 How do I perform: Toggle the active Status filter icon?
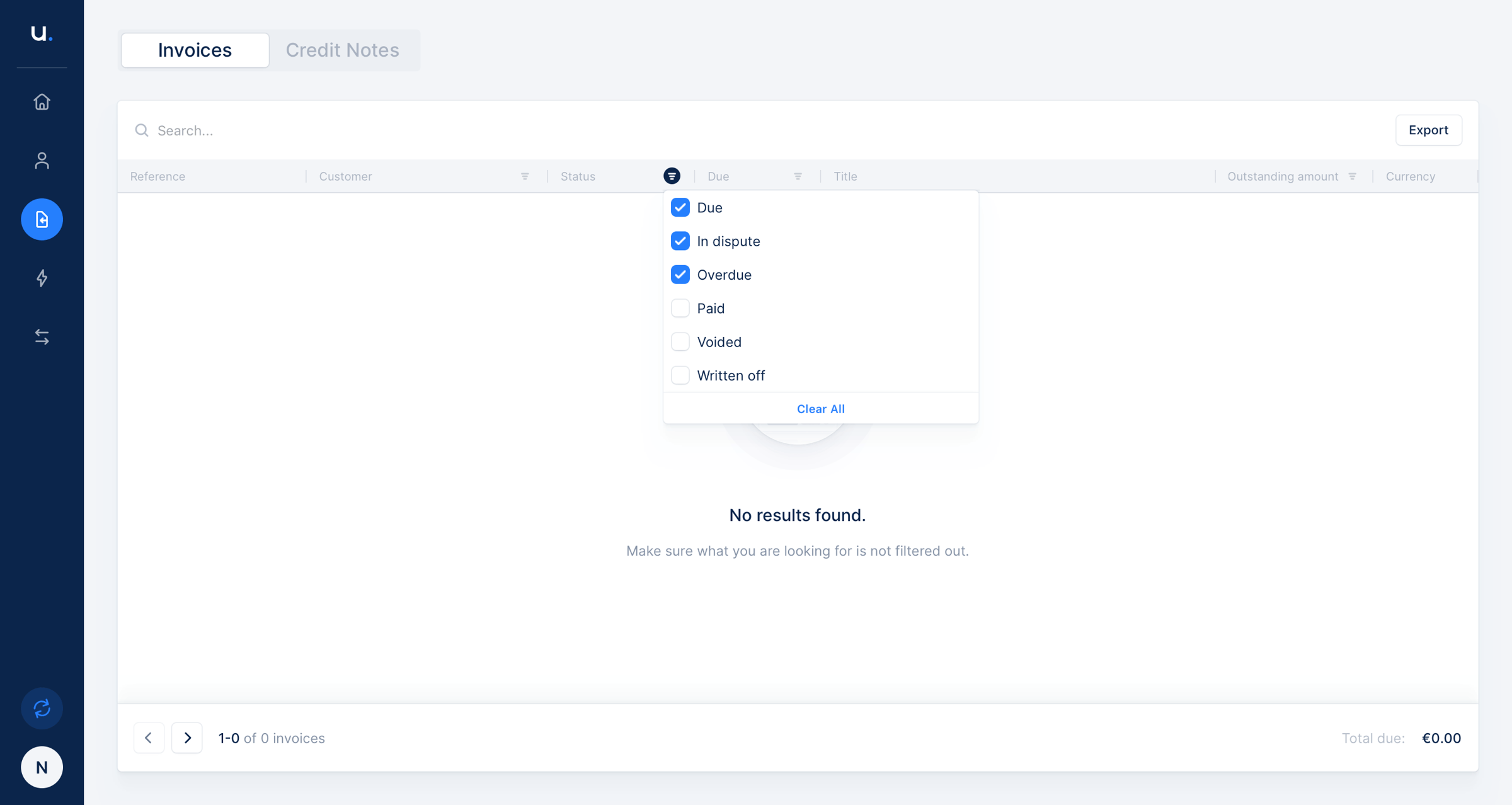pyautogui.click(x=672, y=176)
